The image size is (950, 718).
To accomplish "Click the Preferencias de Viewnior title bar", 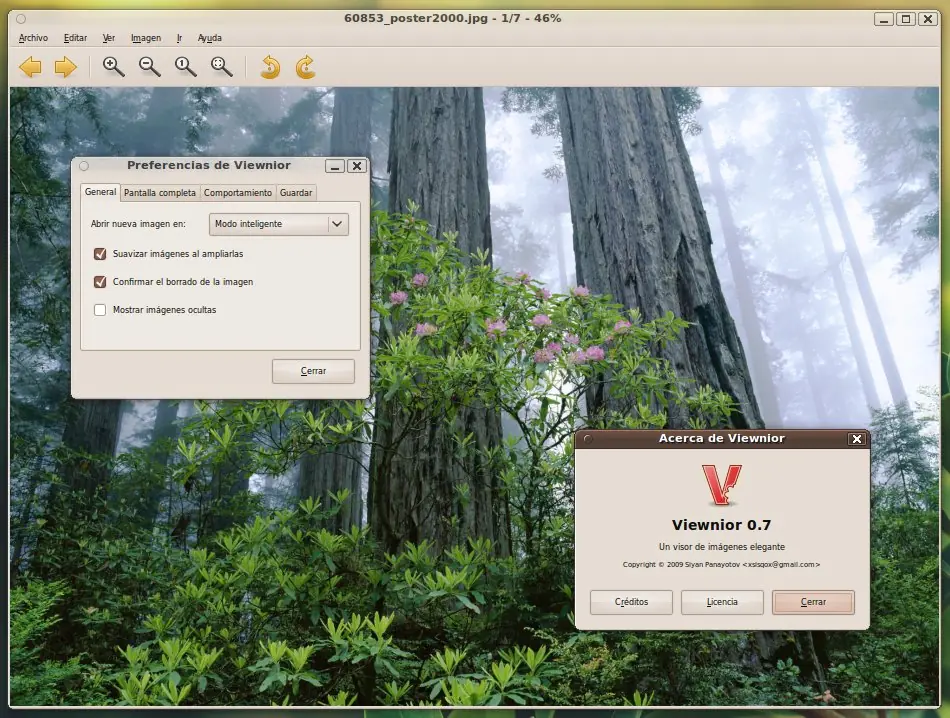I will click(x=209, y=165).
